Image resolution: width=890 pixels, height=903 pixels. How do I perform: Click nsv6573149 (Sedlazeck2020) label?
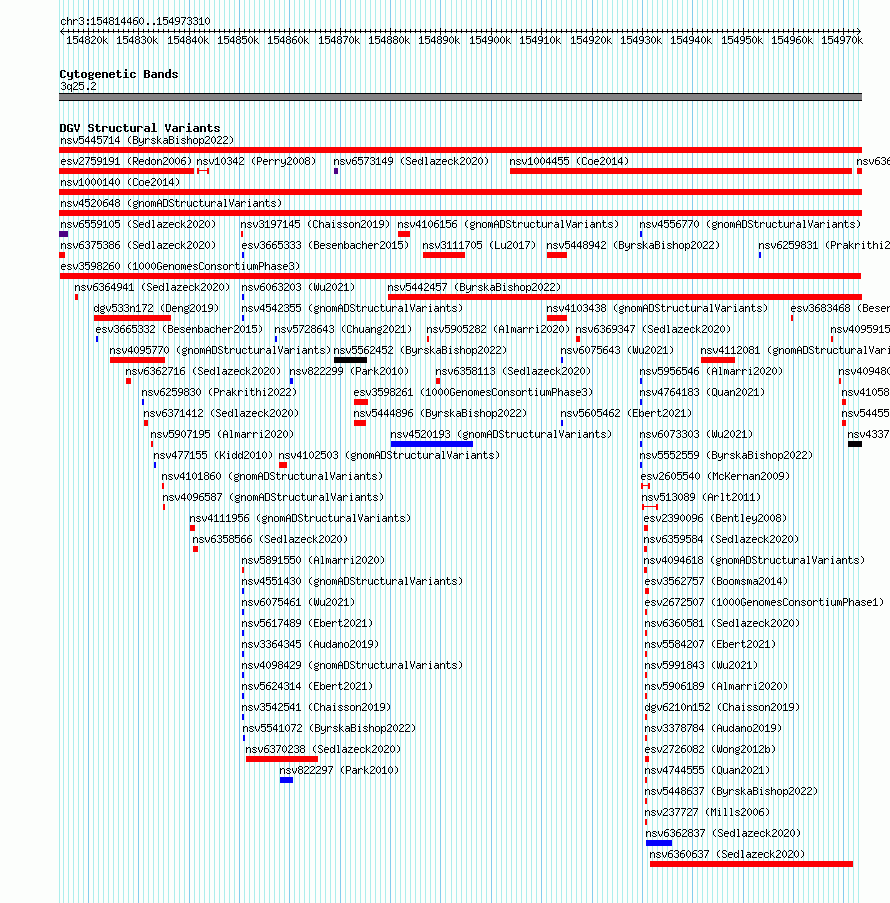tap(411, 161)
